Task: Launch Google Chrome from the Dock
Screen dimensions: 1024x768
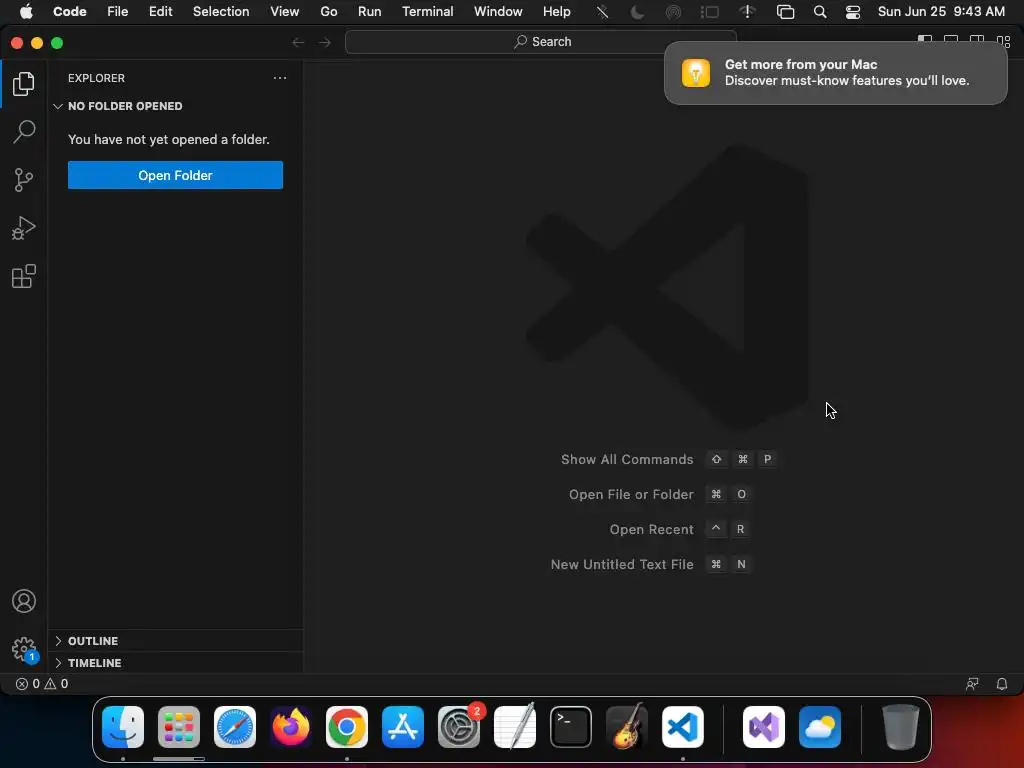Action: click(347, 727)
